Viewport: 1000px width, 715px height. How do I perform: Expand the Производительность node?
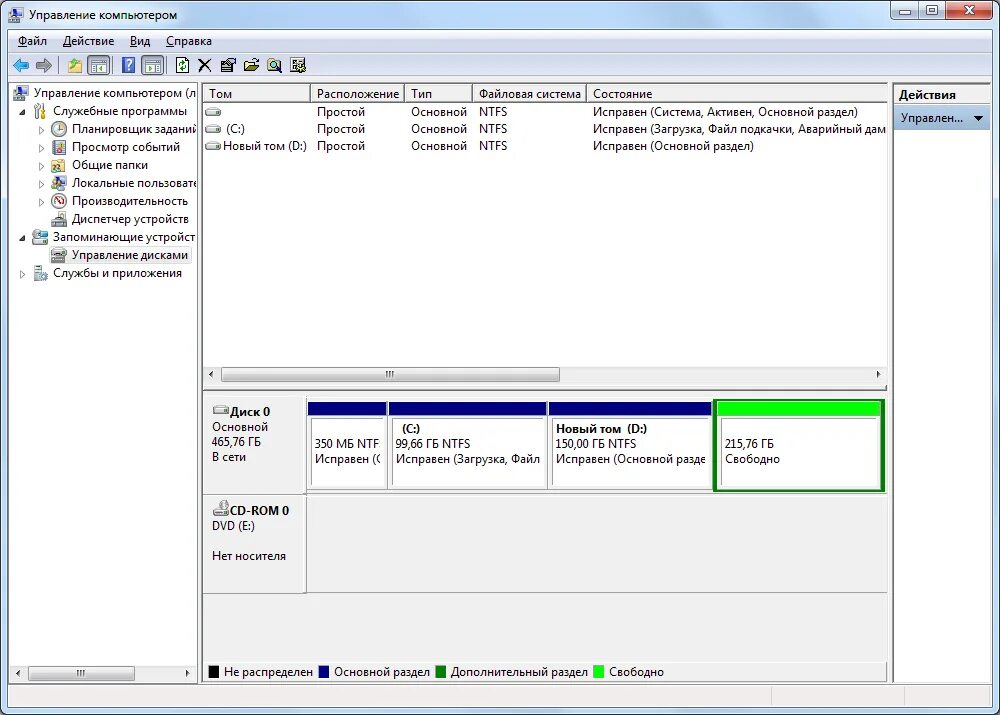click(41, 202)
